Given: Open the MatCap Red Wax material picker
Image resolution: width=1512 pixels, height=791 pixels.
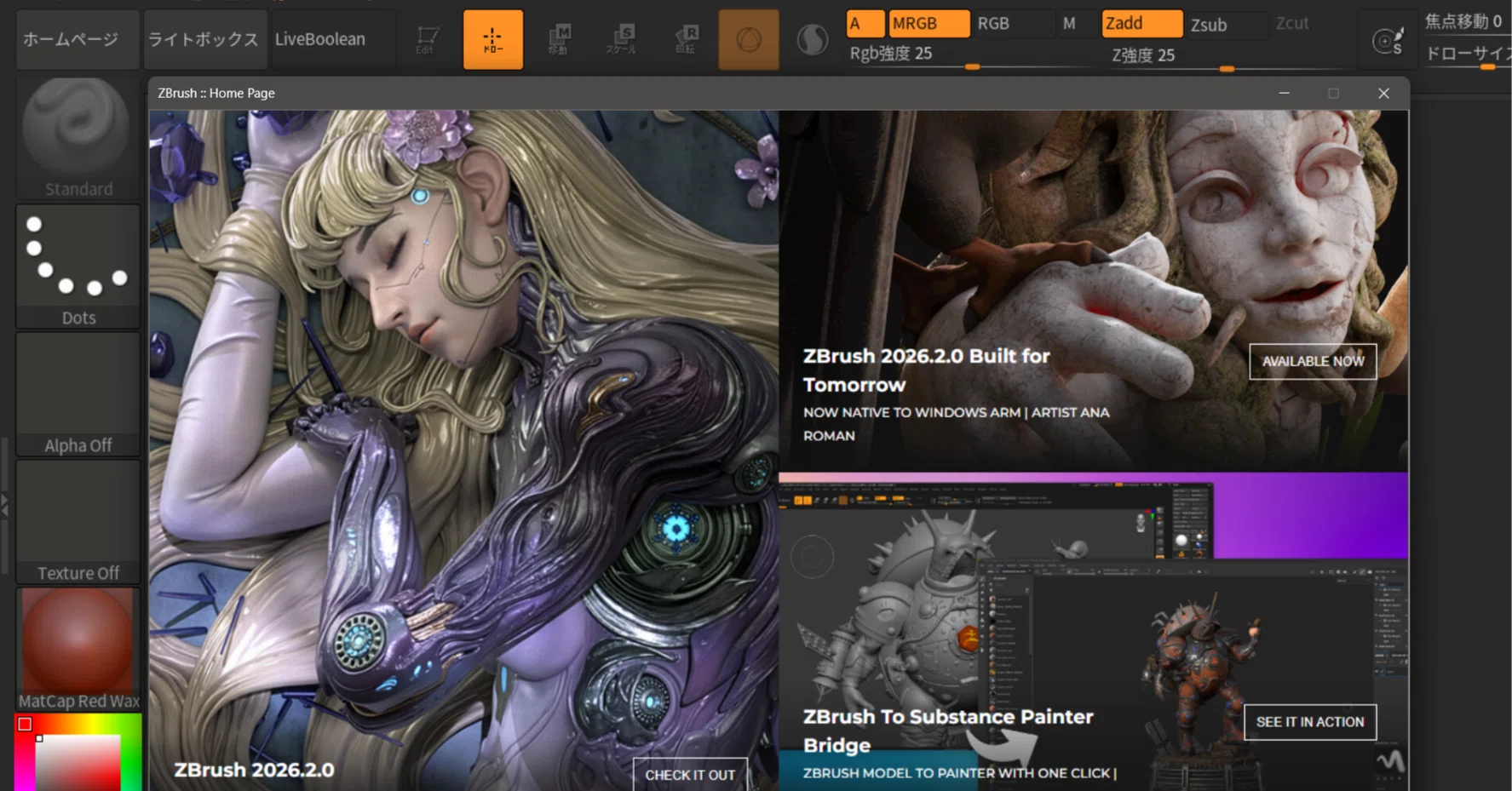Looking at the screenshot, I should pos(78,650).
